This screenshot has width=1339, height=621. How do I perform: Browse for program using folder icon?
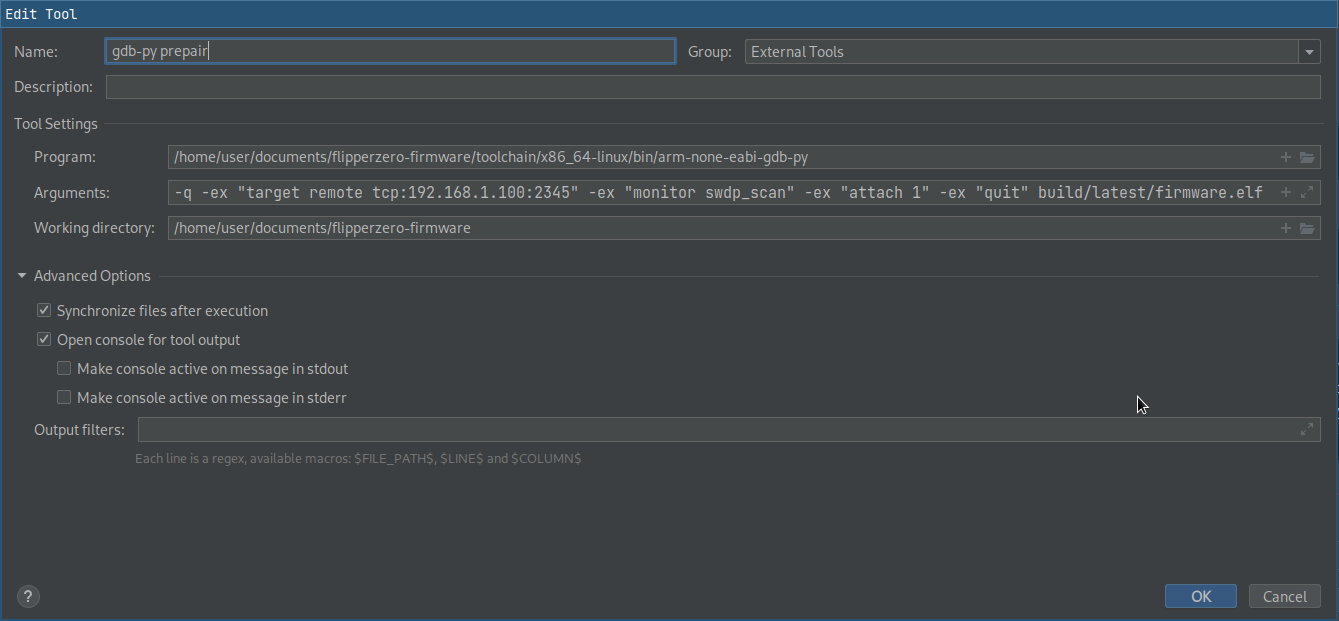(x=1306, y=157)
